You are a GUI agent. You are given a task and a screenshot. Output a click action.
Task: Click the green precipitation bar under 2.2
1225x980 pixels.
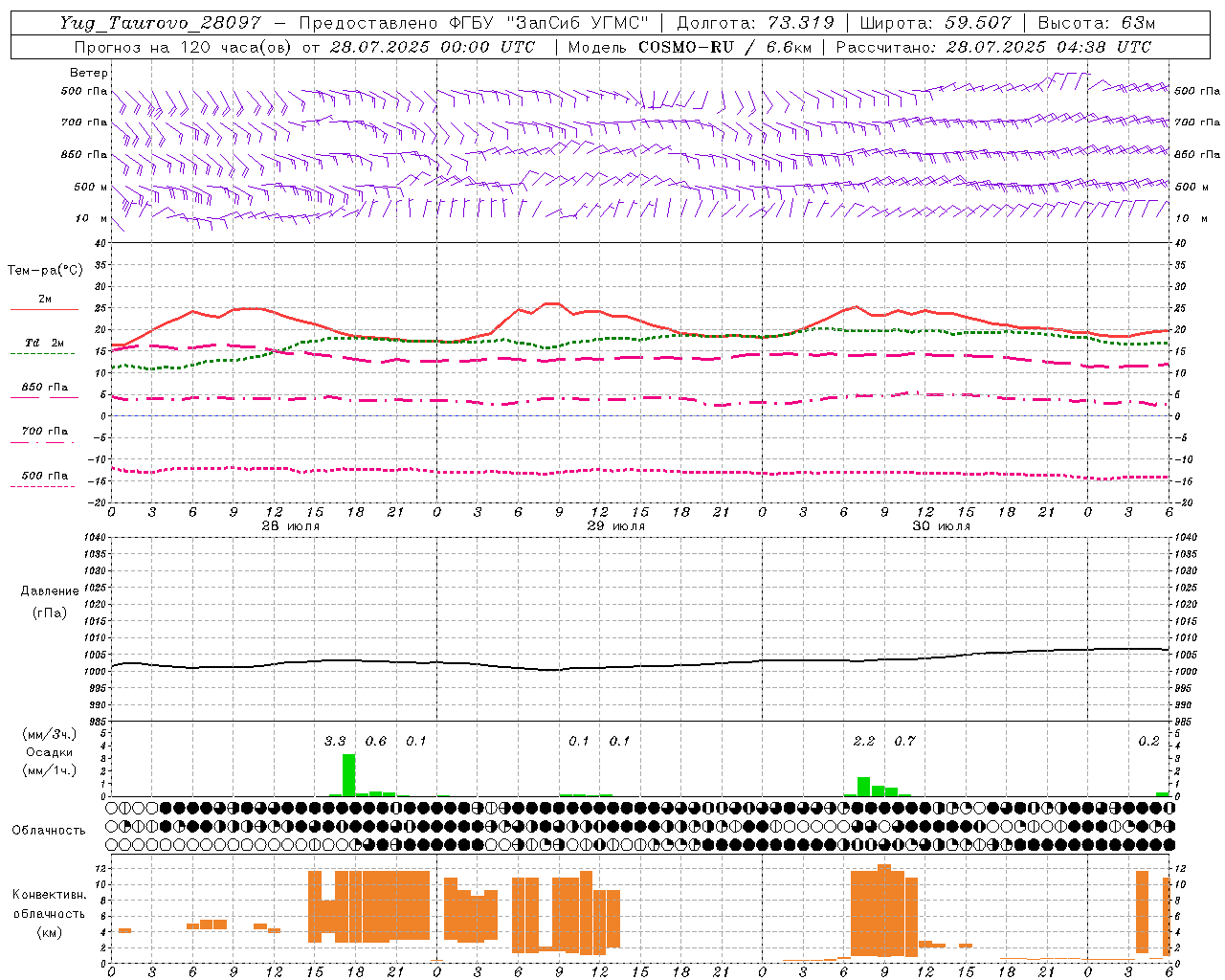point(863,787)
